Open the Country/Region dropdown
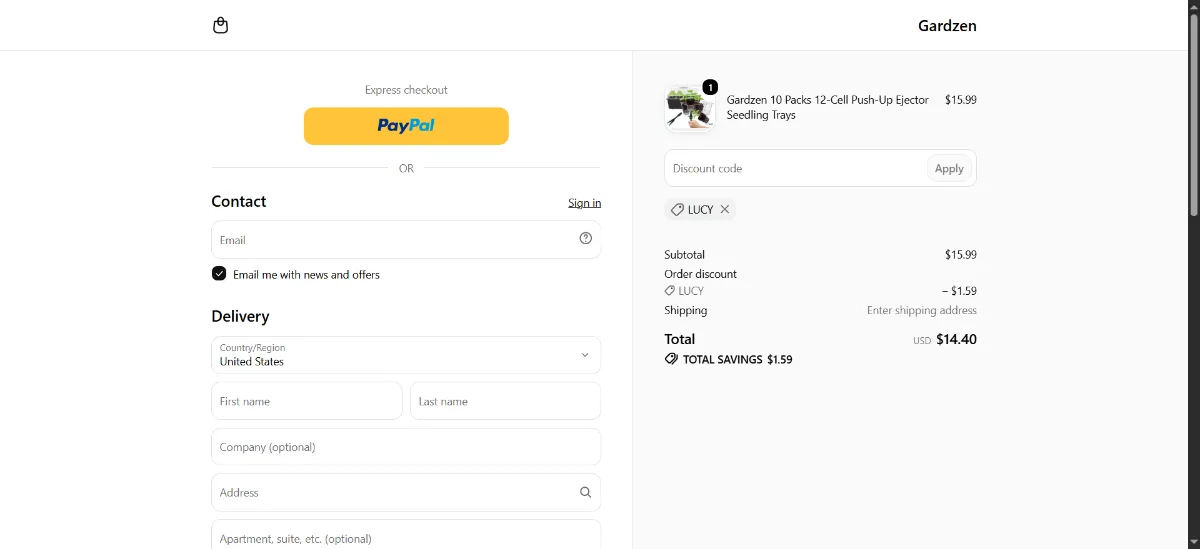Viewport: 1200px width, 549px height. (406, 355)
